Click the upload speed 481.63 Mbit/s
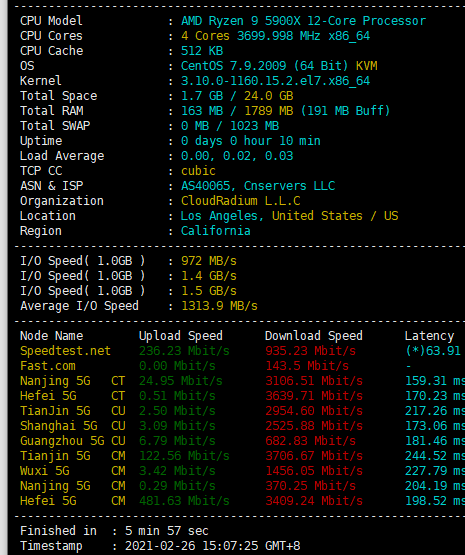The image size is (465, 555). point(184,501)
